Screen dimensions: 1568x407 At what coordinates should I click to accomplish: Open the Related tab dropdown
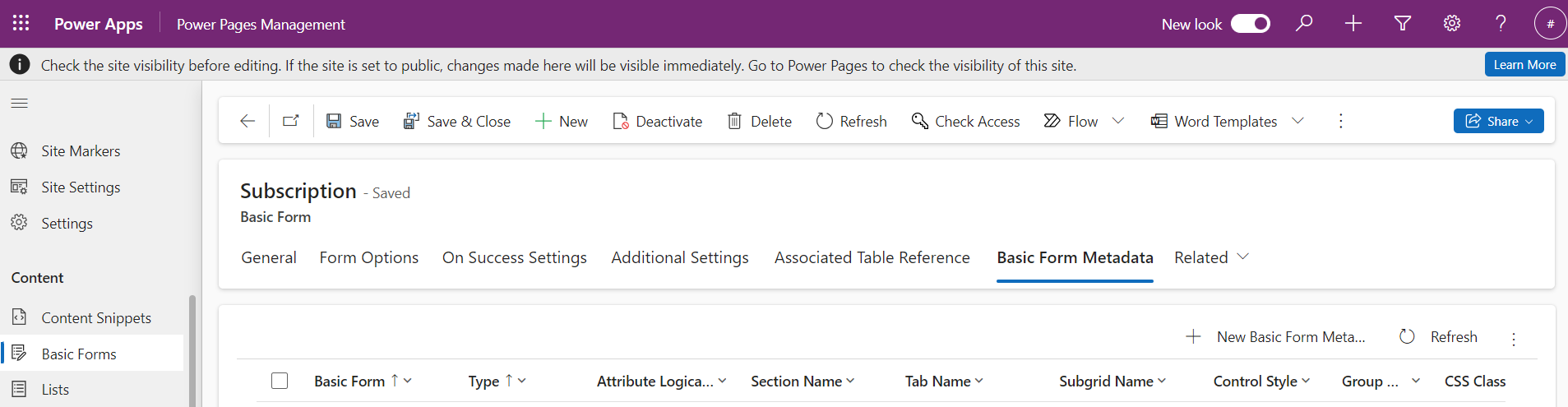tap(1211, 257)
